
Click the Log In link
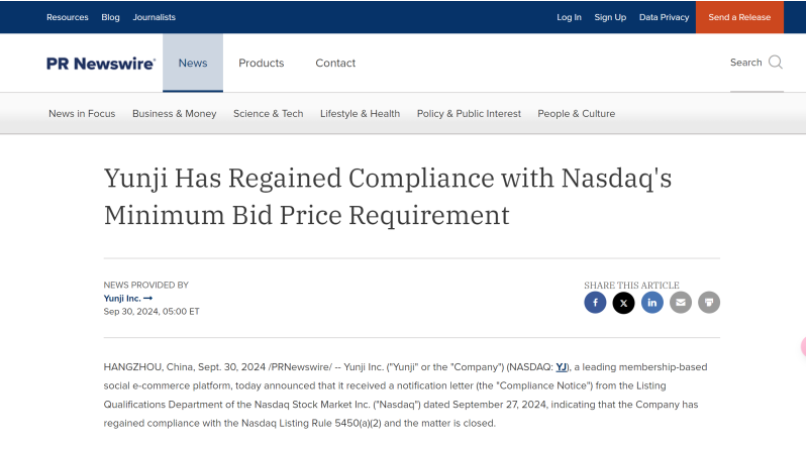(569, 17)
